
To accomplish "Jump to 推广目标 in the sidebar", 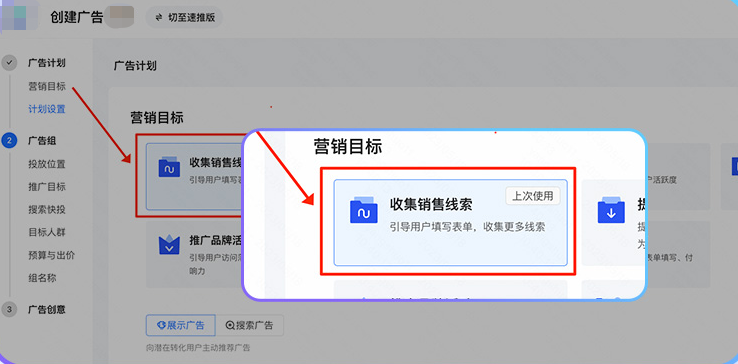I will click(47, 187).
